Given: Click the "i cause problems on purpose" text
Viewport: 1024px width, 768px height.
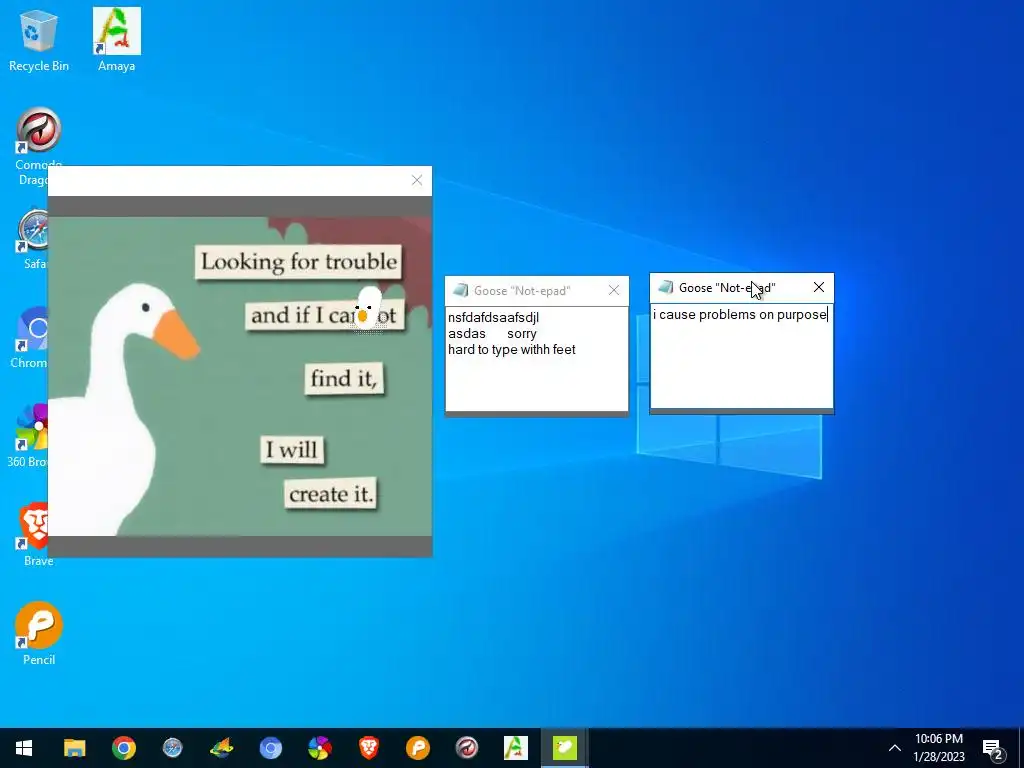Looking at the screenshot, I should [740, 315].
